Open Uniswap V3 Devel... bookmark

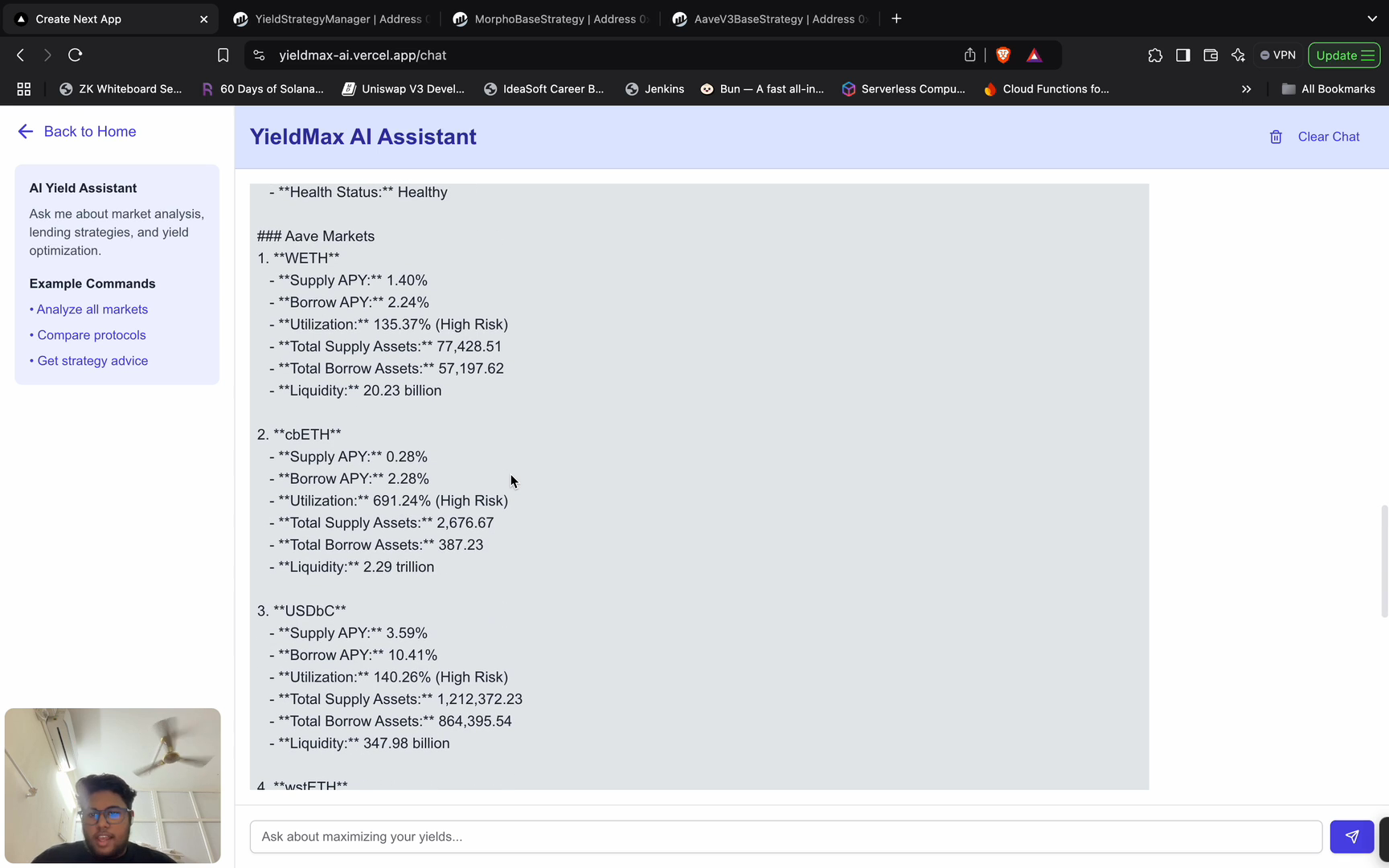403,89
